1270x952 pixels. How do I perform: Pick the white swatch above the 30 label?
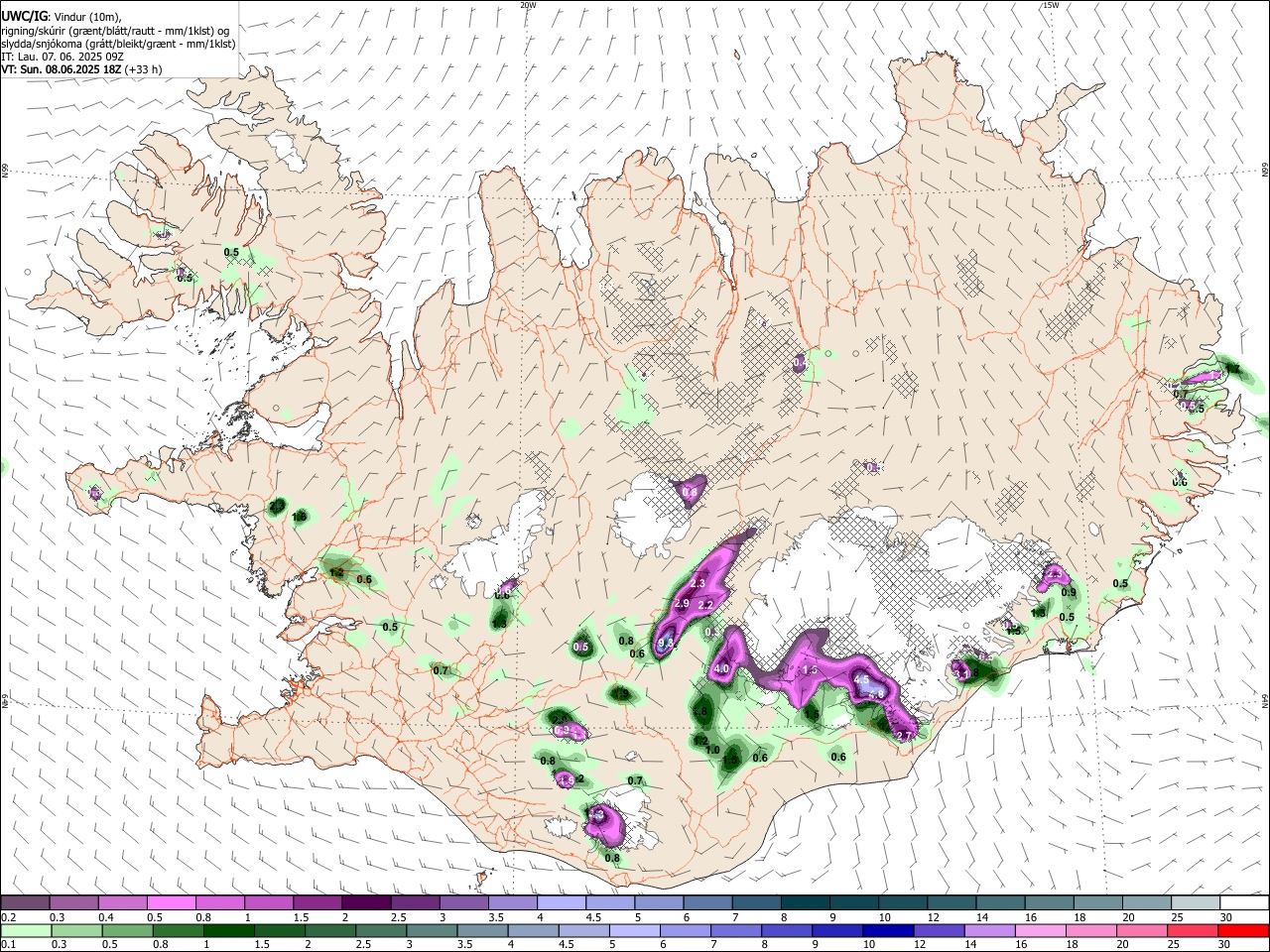1245,903
